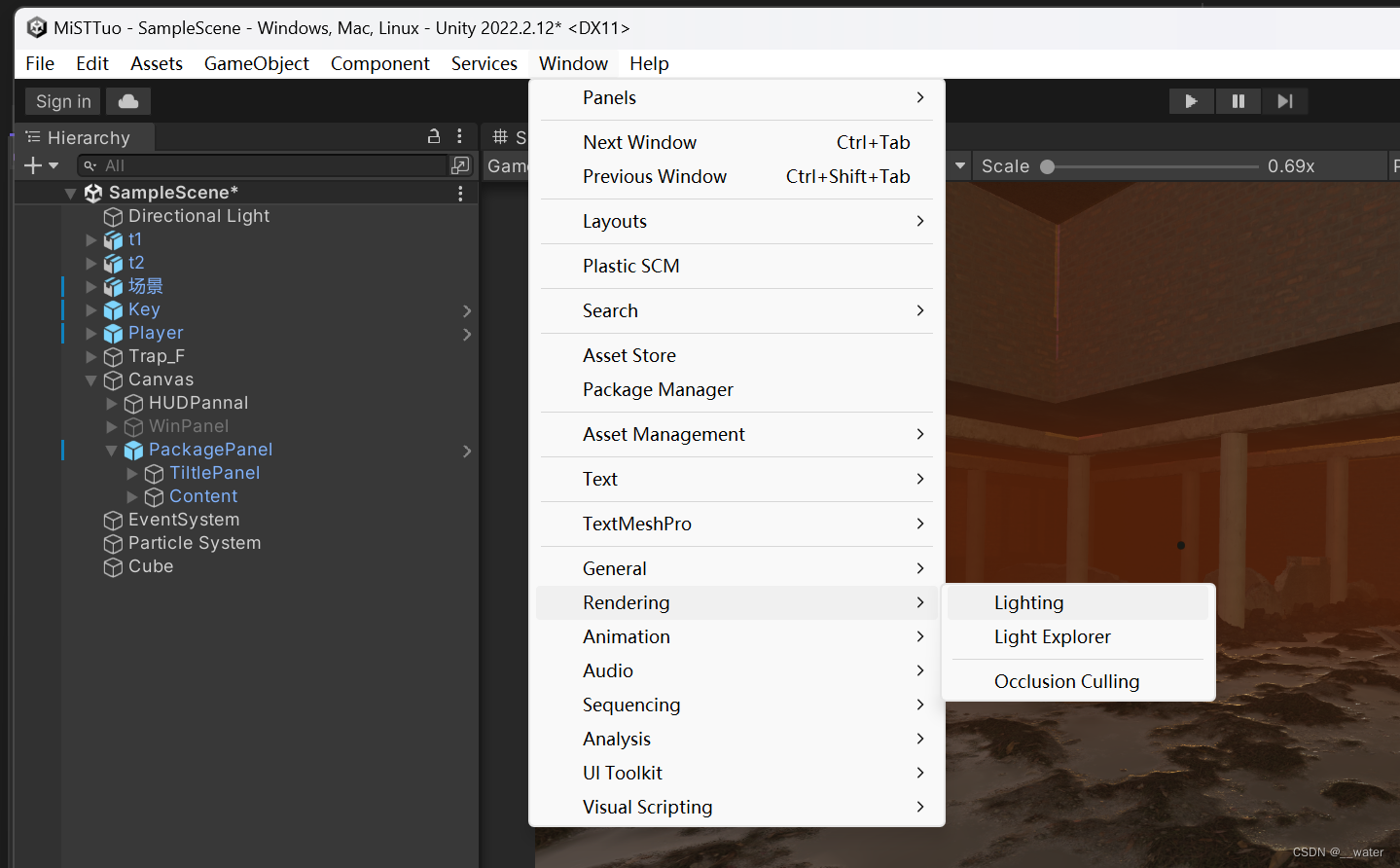Click the Cube object icon
The height and width of the screenshot is (868, 1400).
(113, 566)
